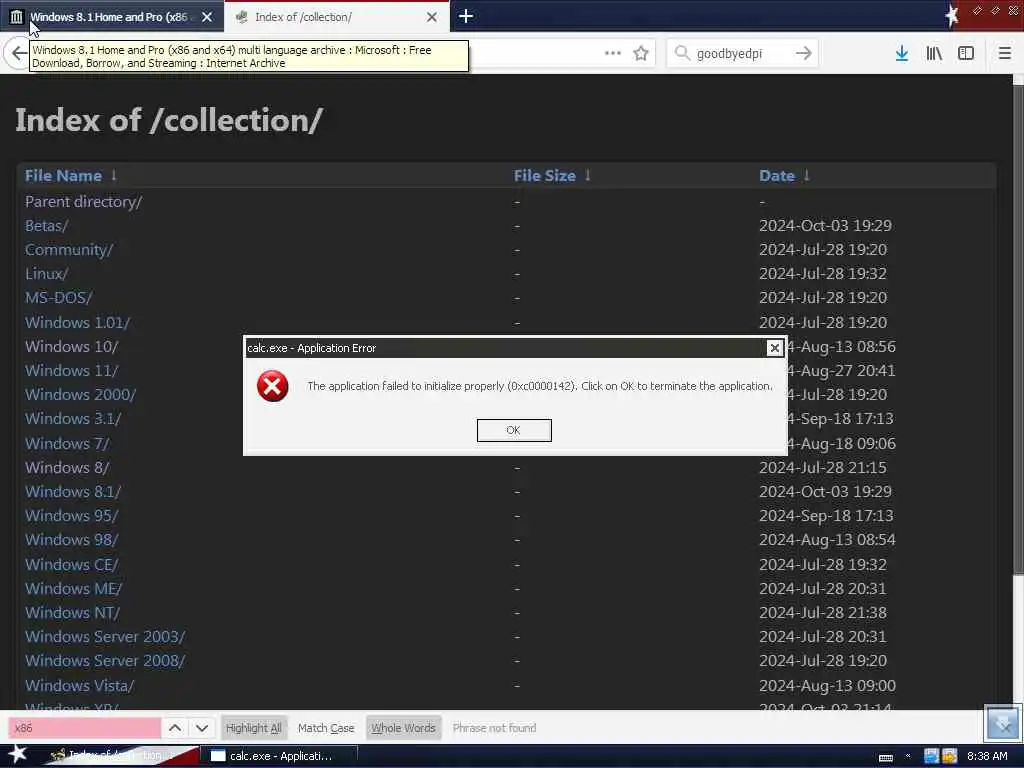Open the Windows 2000/ folder

80,395
